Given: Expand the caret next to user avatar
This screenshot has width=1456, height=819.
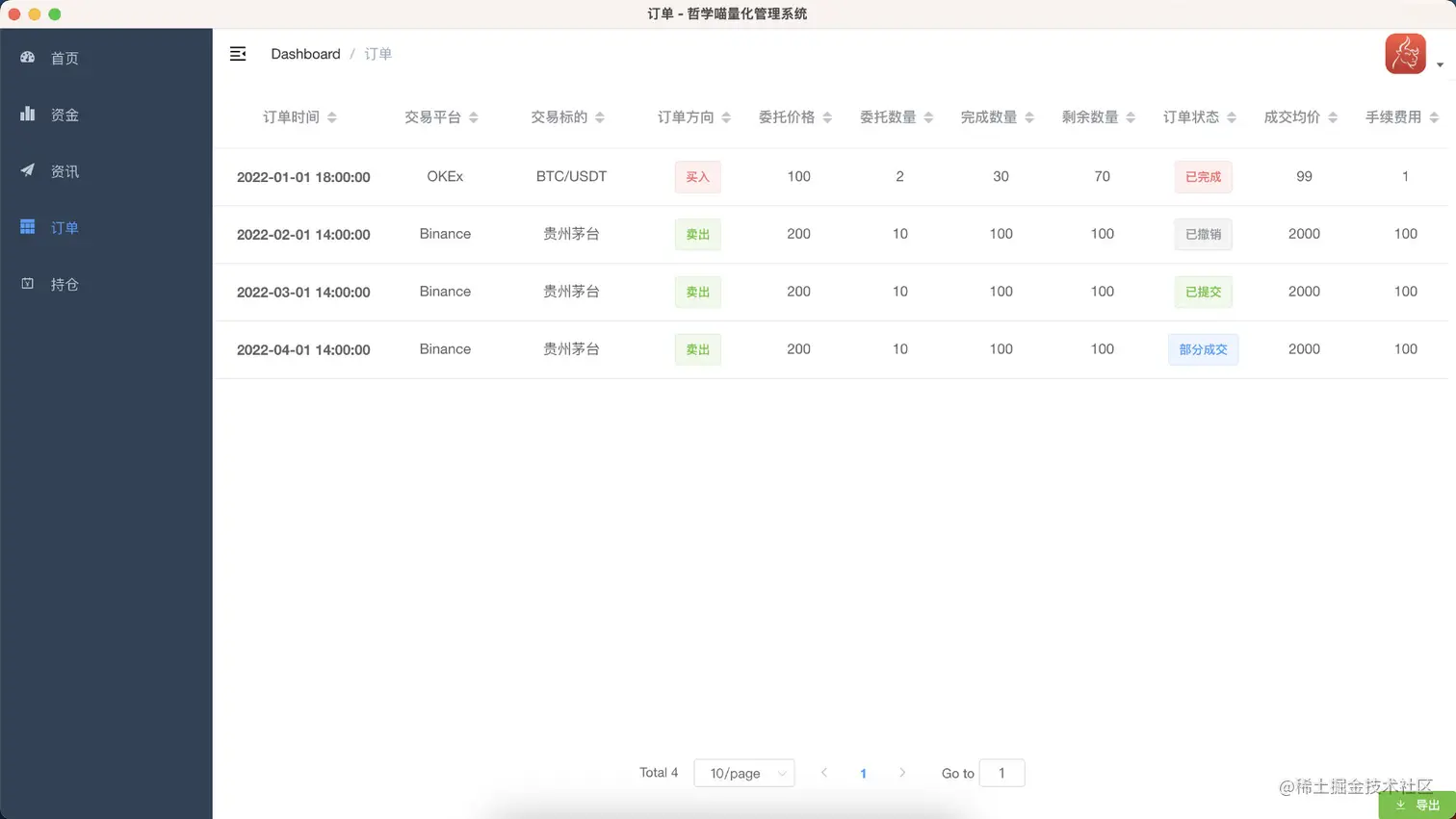Looking at the screenshot, I should pyautogui.click(x=1440, y=65).
